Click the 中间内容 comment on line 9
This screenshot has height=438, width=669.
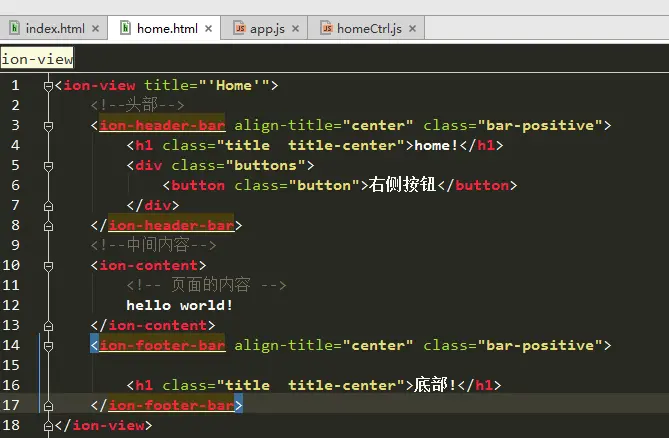coord(153,245)
